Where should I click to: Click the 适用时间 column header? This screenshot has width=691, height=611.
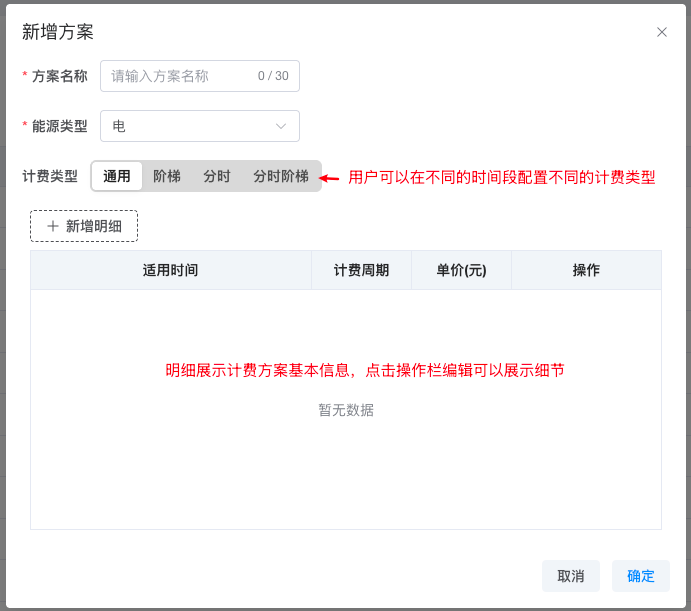coord(171,270)
